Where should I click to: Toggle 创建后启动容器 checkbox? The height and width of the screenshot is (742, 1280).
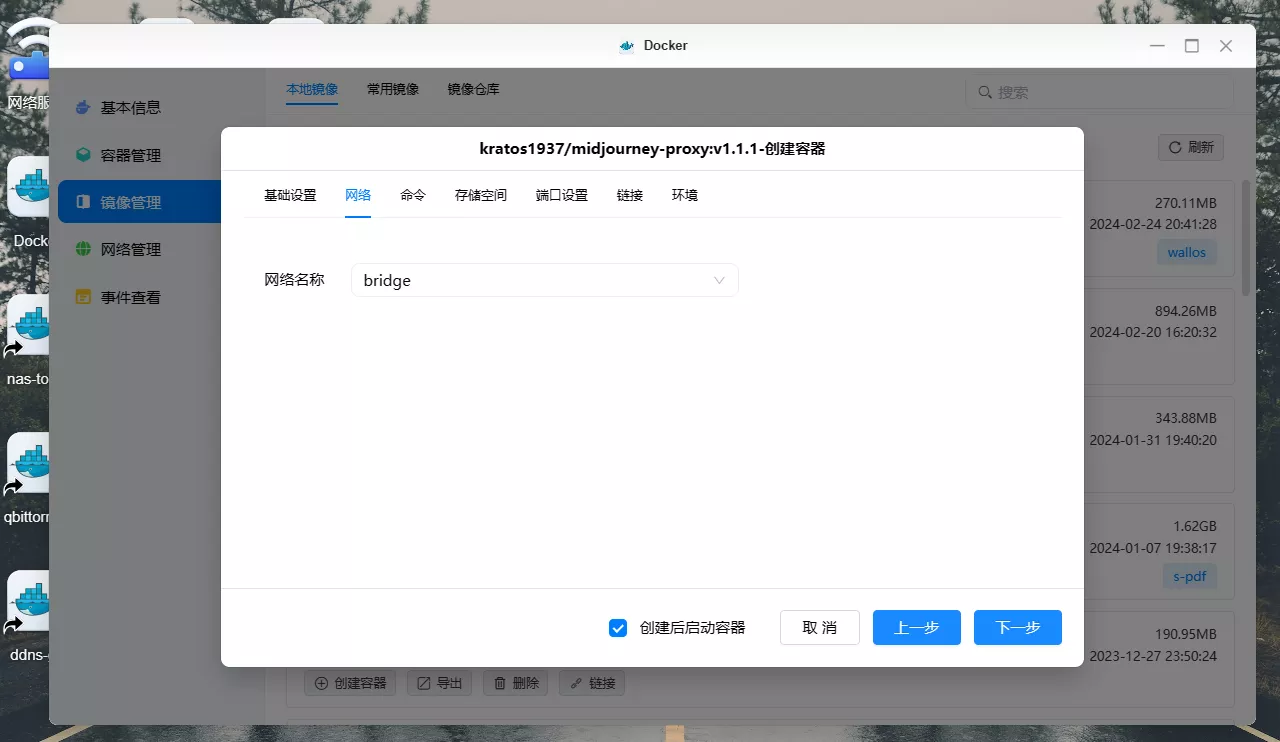(x=618, y=628)
